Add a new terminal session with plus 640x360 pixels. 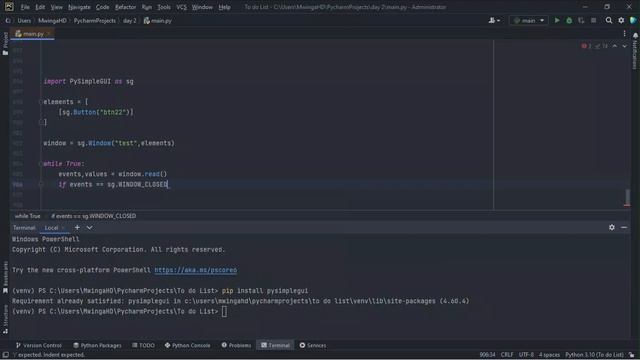(x=77, y=227)
